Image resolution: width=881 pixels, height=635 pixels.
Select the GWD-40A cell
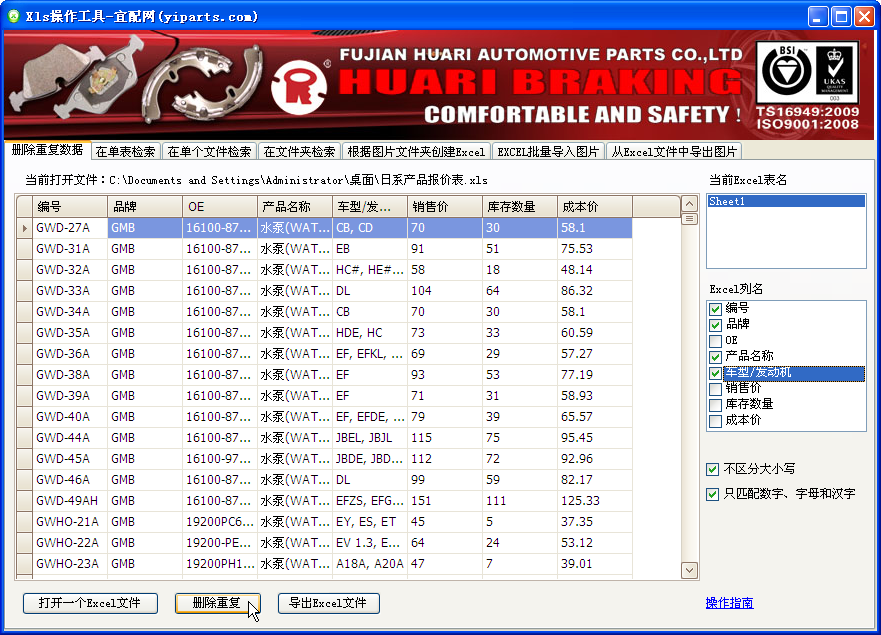pyautogui.click(x=70, y=417)
